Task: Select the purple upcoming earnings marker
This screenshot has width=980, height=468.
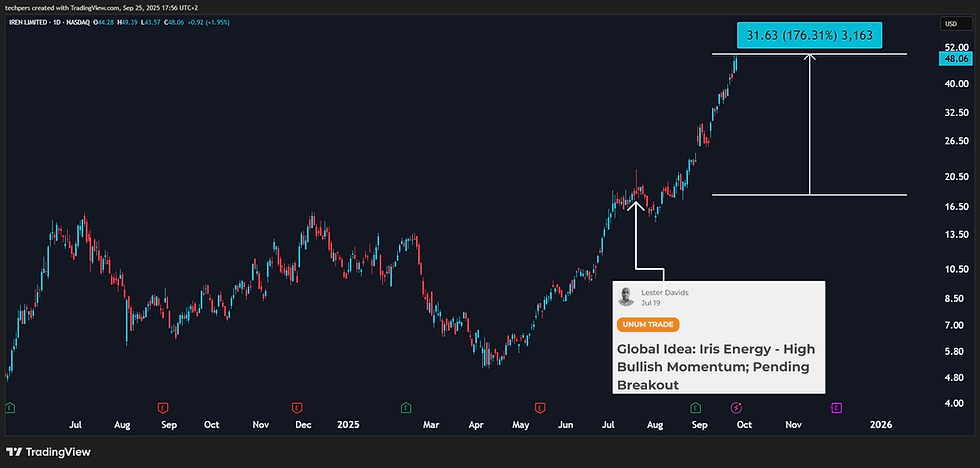Action: pos(835,407)
